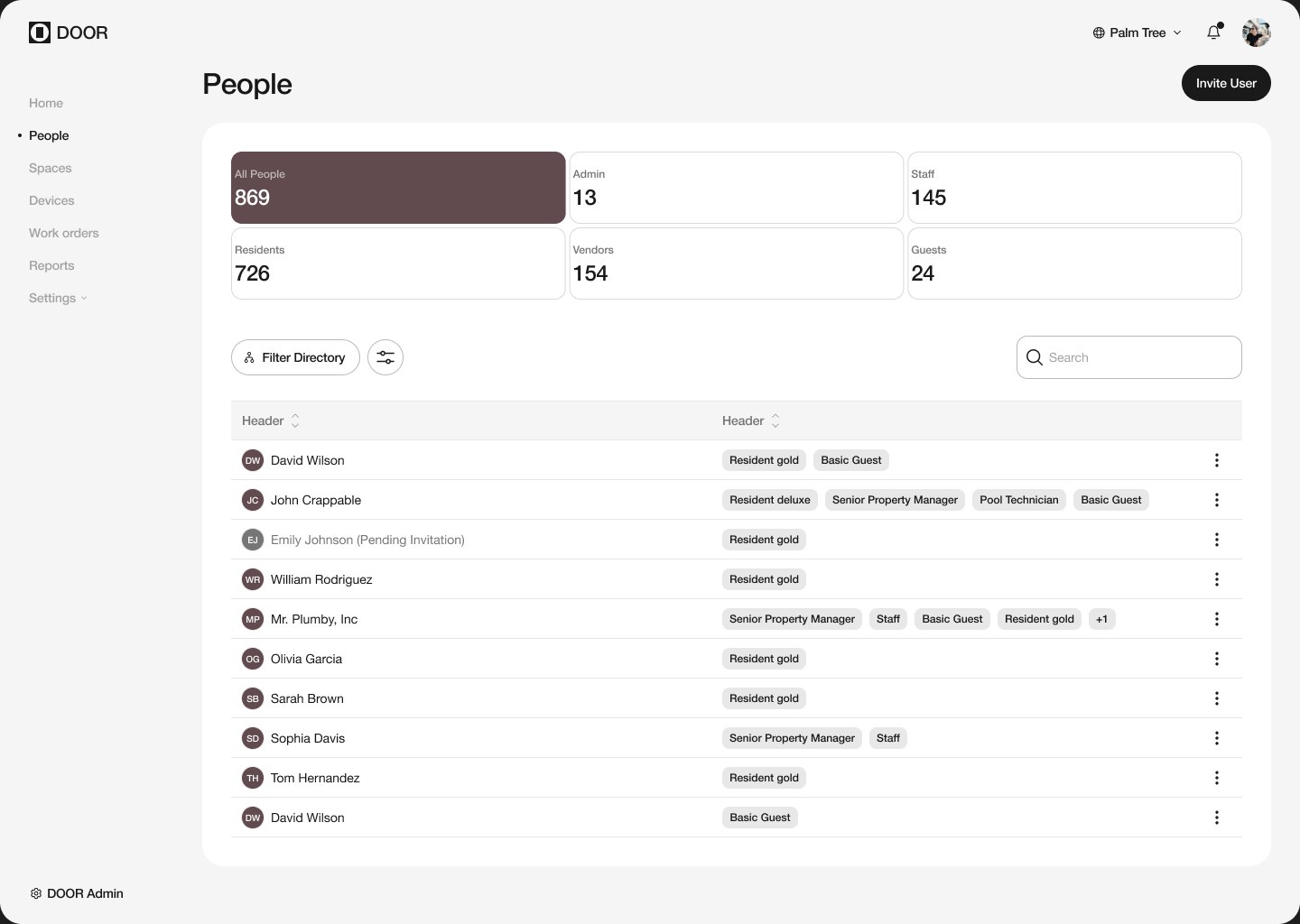Screen dimensions: 1300x924
Task: Open the user profile avatar
Action: click(1257, 32)
